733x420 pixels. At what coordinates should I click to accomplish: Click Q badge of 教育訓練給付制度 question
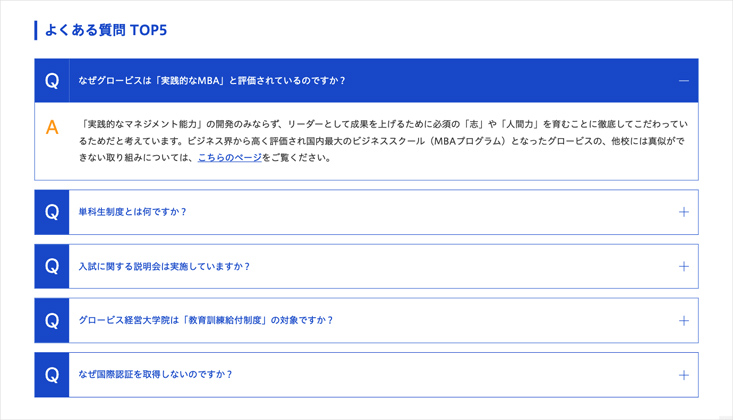[52, 320]
